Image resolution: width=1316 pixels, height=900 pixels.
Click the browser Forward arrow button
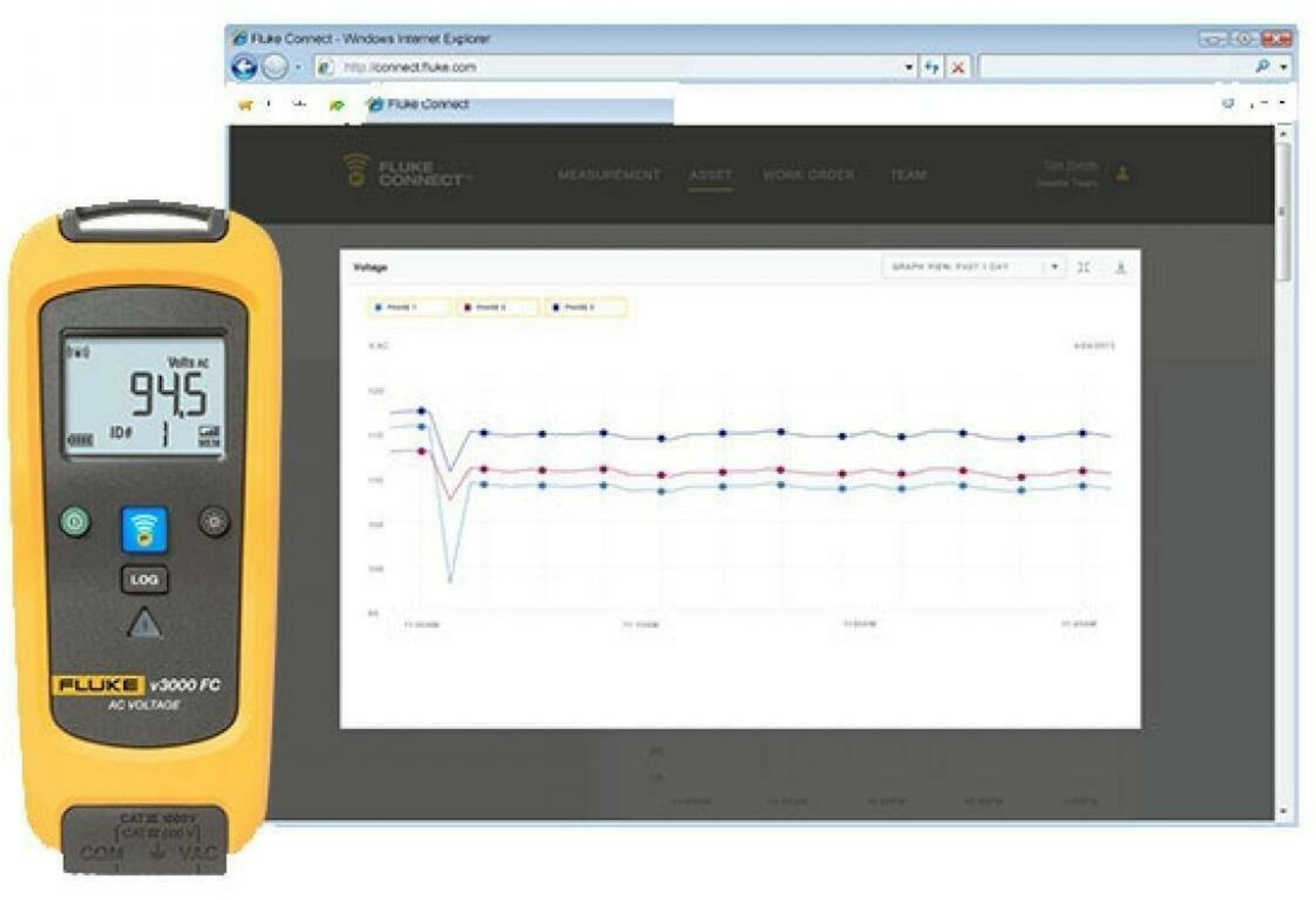click(x=274, y=67)
